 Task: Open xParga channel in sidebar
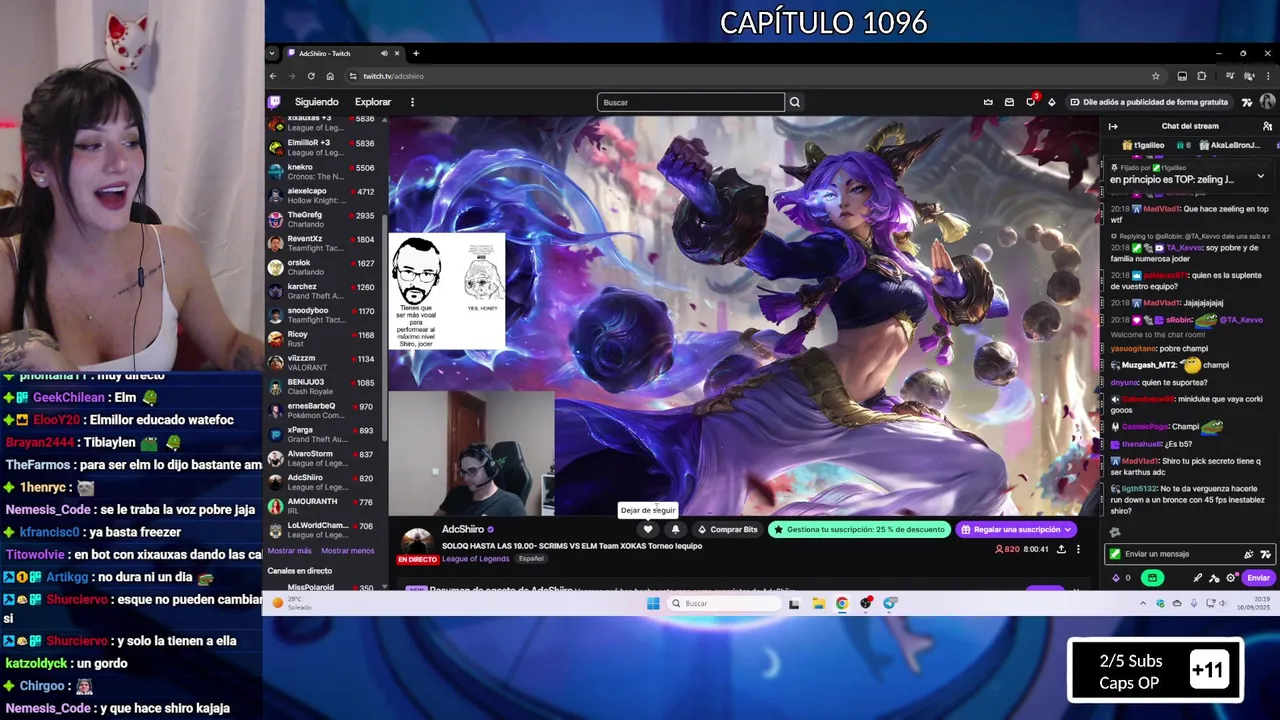tap(321, 435)
